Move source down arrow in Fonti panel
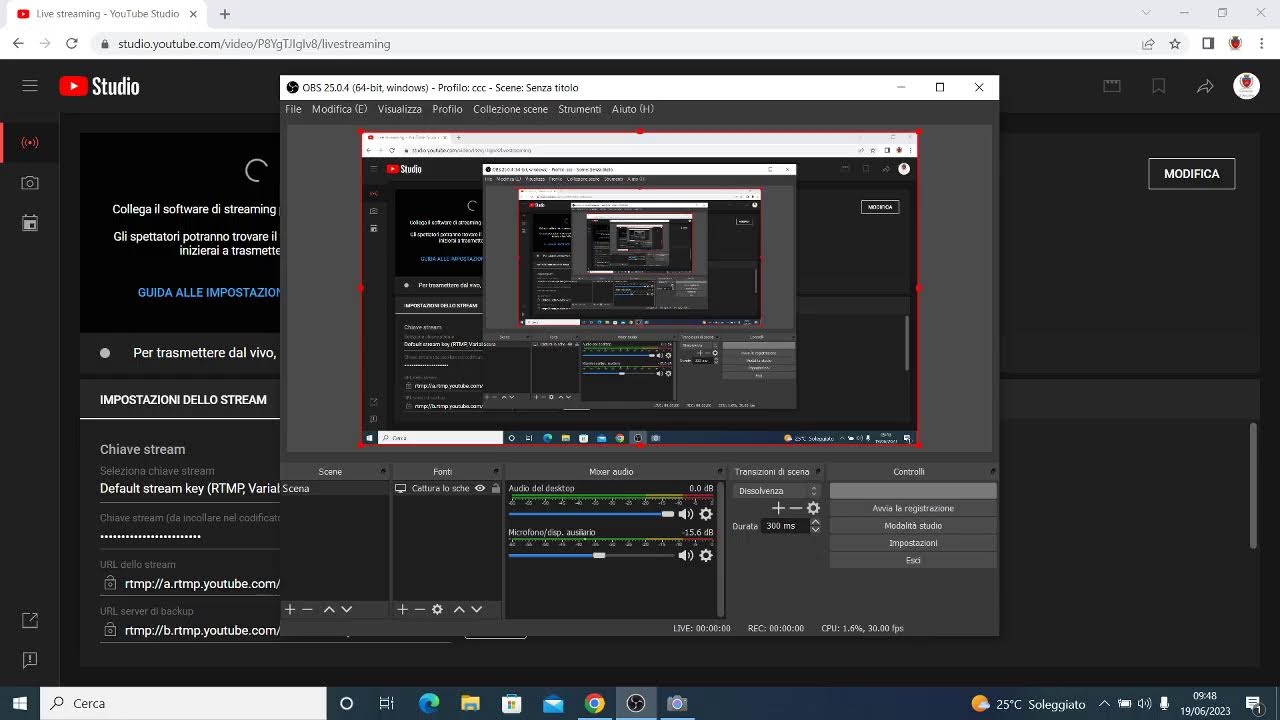This screenshot has width=1280, height=720. [476, 609]
